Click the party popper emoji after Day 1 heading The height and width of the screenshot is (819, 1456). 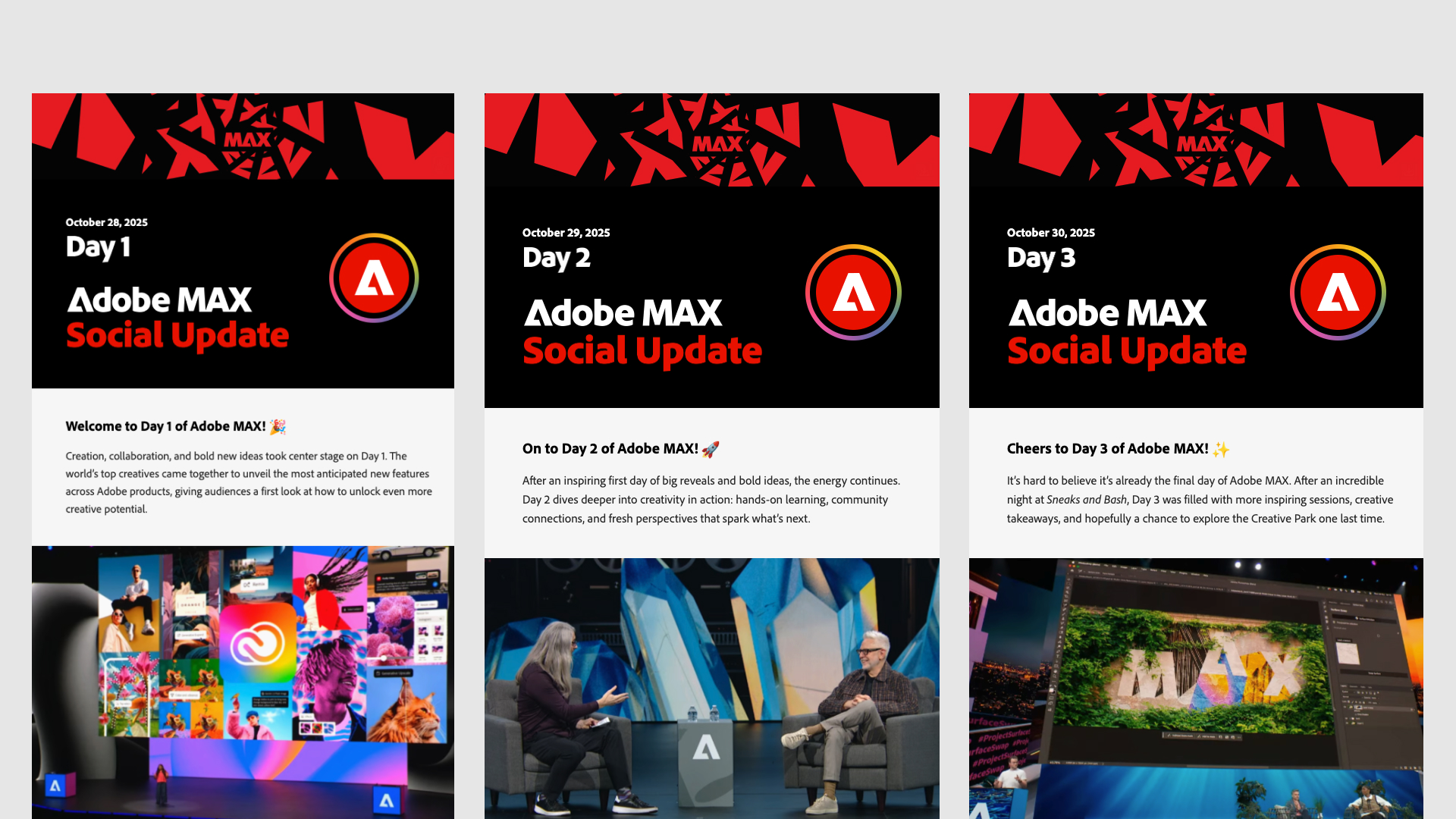pos(278,426)
